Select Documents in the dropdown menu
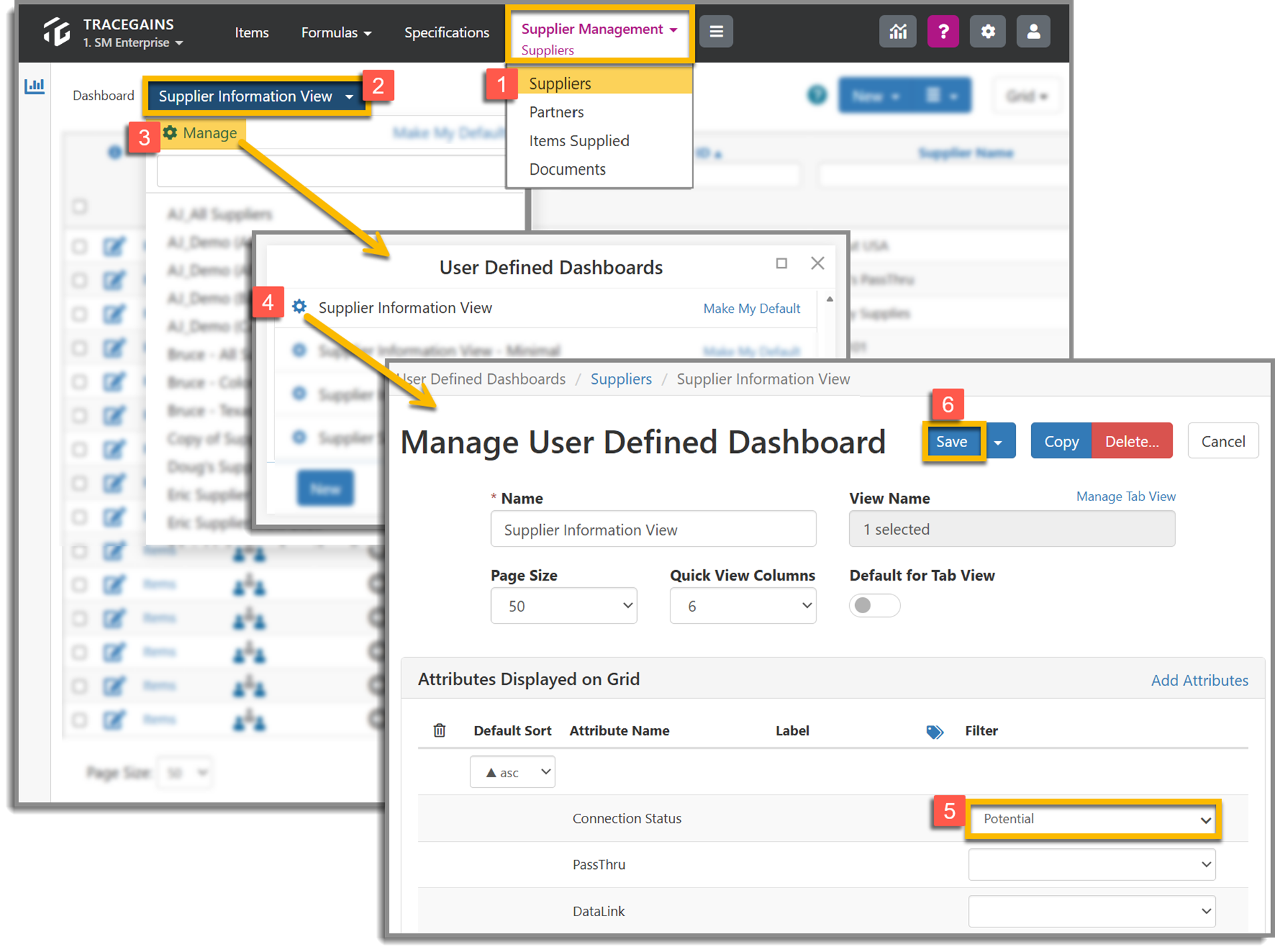Image resolution: width=1275 pixels, height=952 pixels. tap(567, 169)
